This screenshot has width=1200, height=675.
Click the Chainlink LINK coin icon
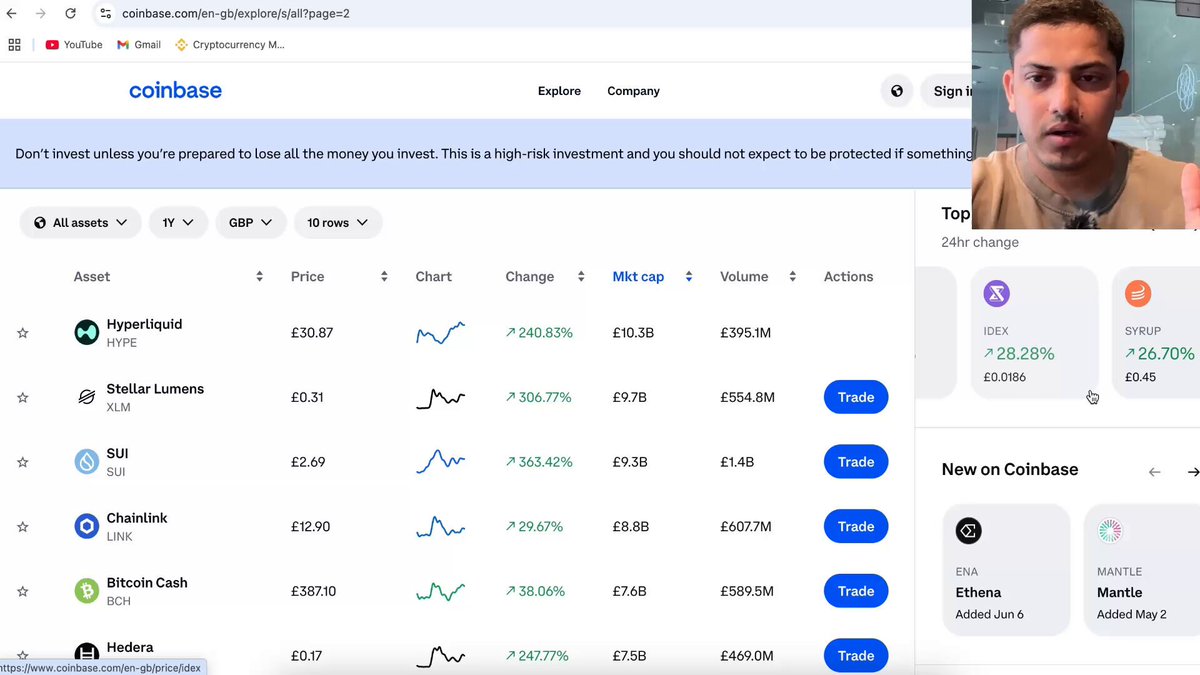coord(87,526)
